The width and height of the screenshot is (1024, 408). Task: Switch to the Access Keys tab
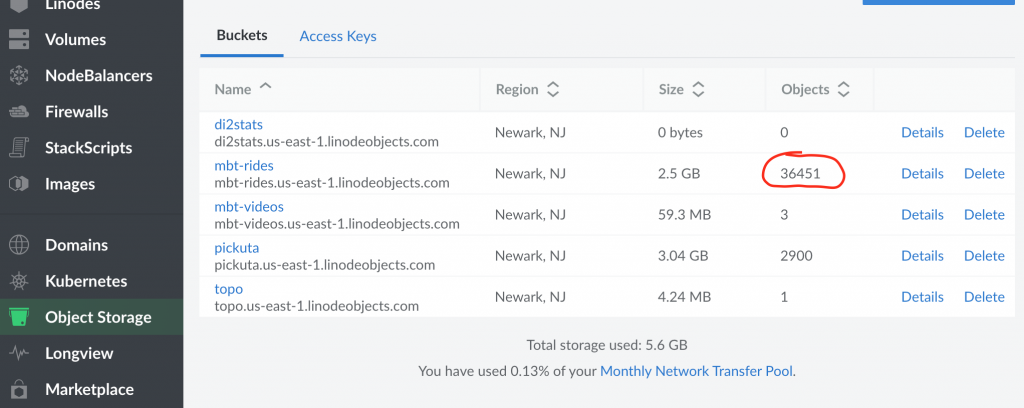point(338,36)
